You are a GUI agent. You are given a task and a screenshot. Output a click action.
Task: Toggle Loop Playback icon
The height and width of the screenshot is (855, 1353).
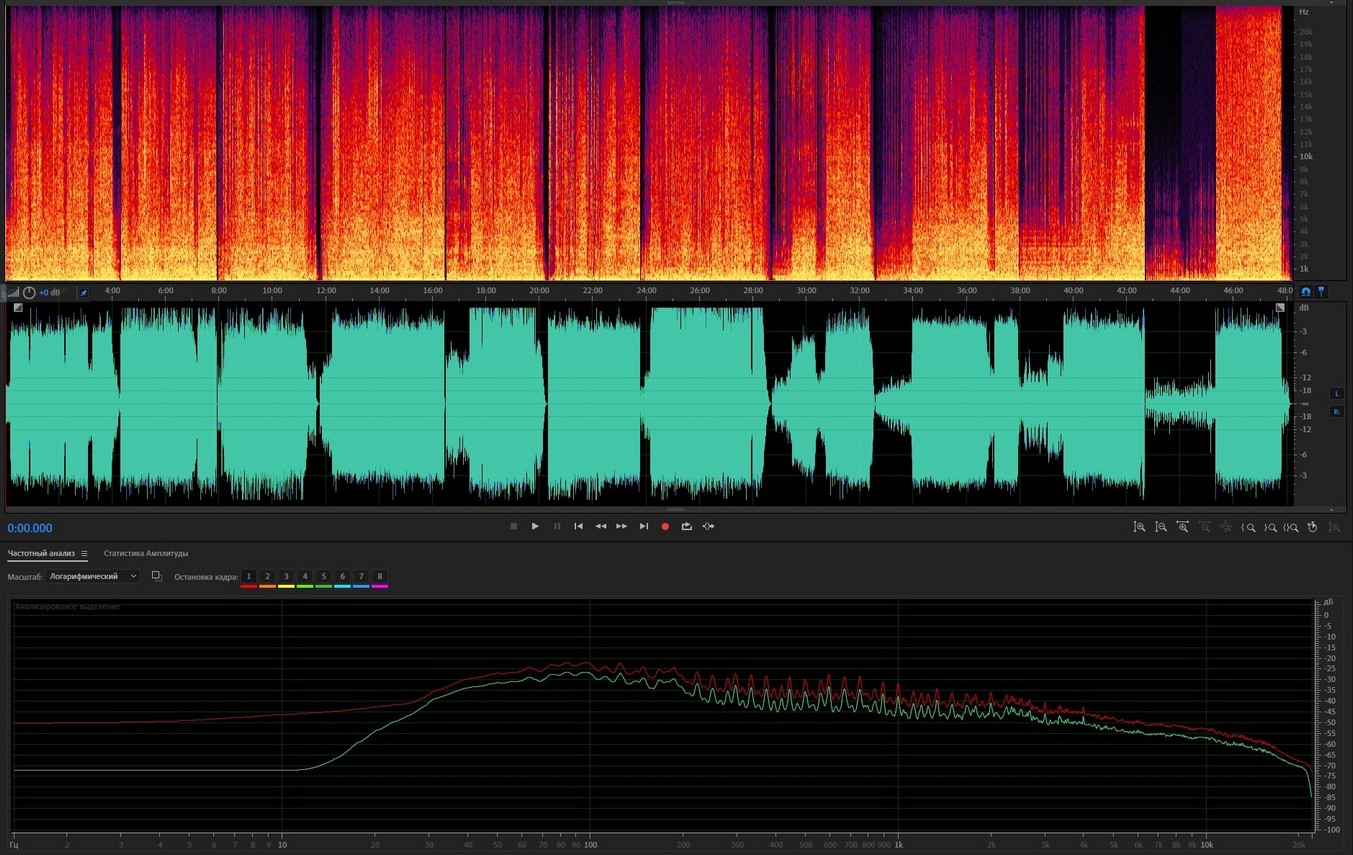click(687, 526)
